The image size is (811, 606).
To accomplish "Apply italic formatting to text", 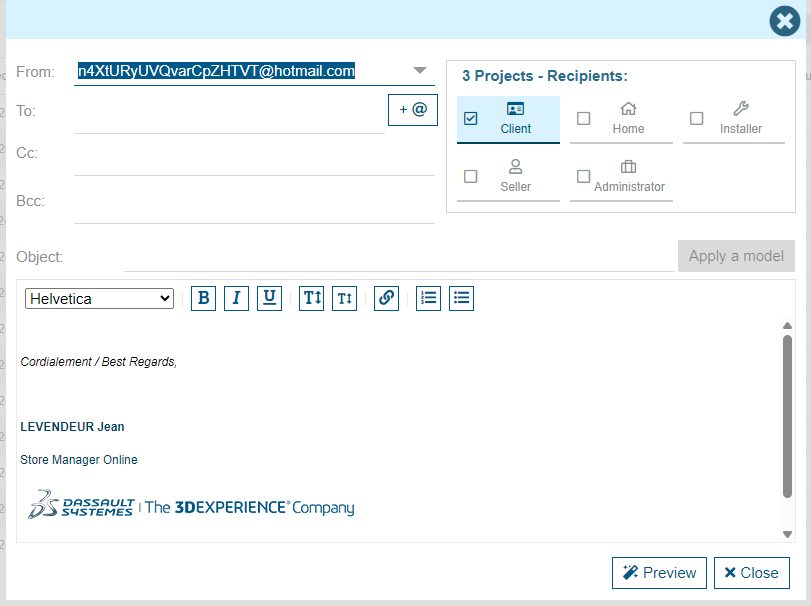I will point(236,298).
